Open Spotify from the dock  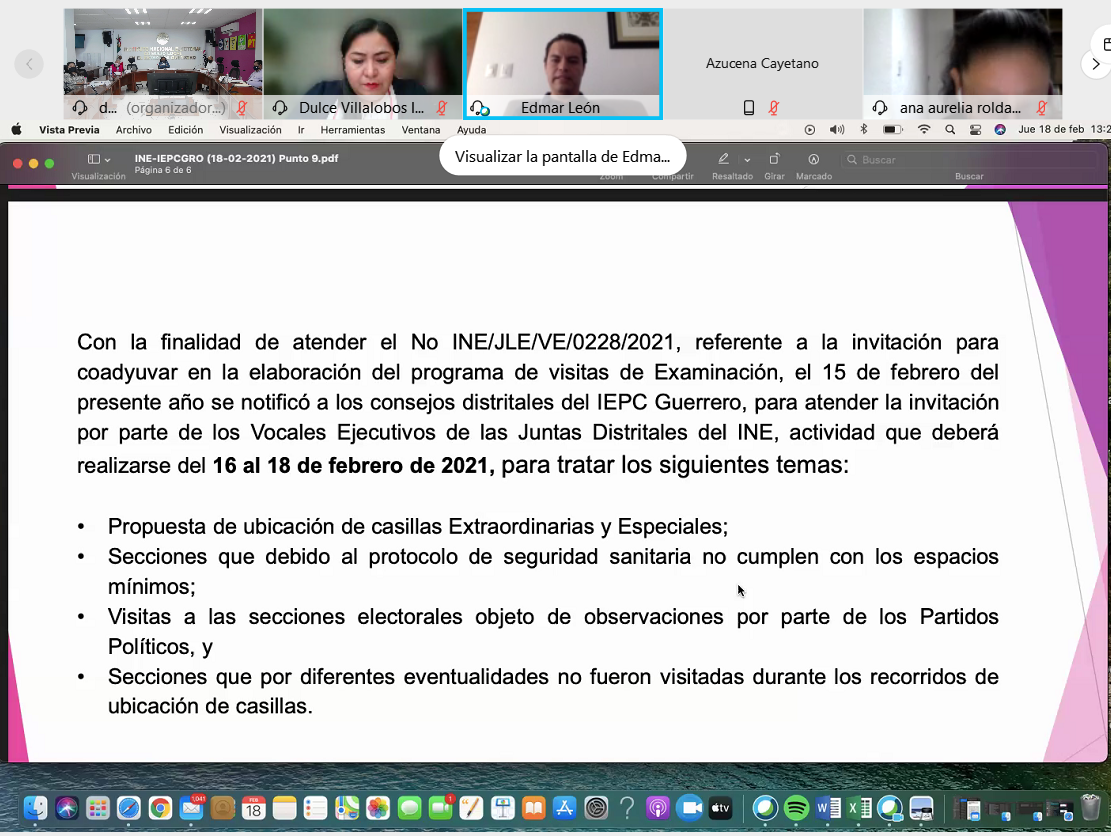pyautogui.click(x=796, y=808)
